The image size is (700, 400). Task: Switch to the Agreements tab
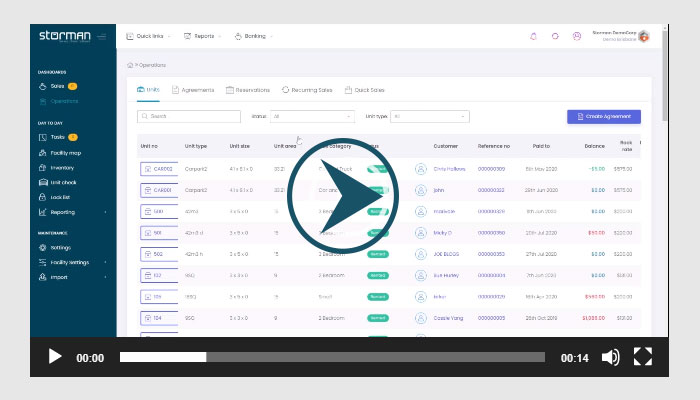[193, 90]
